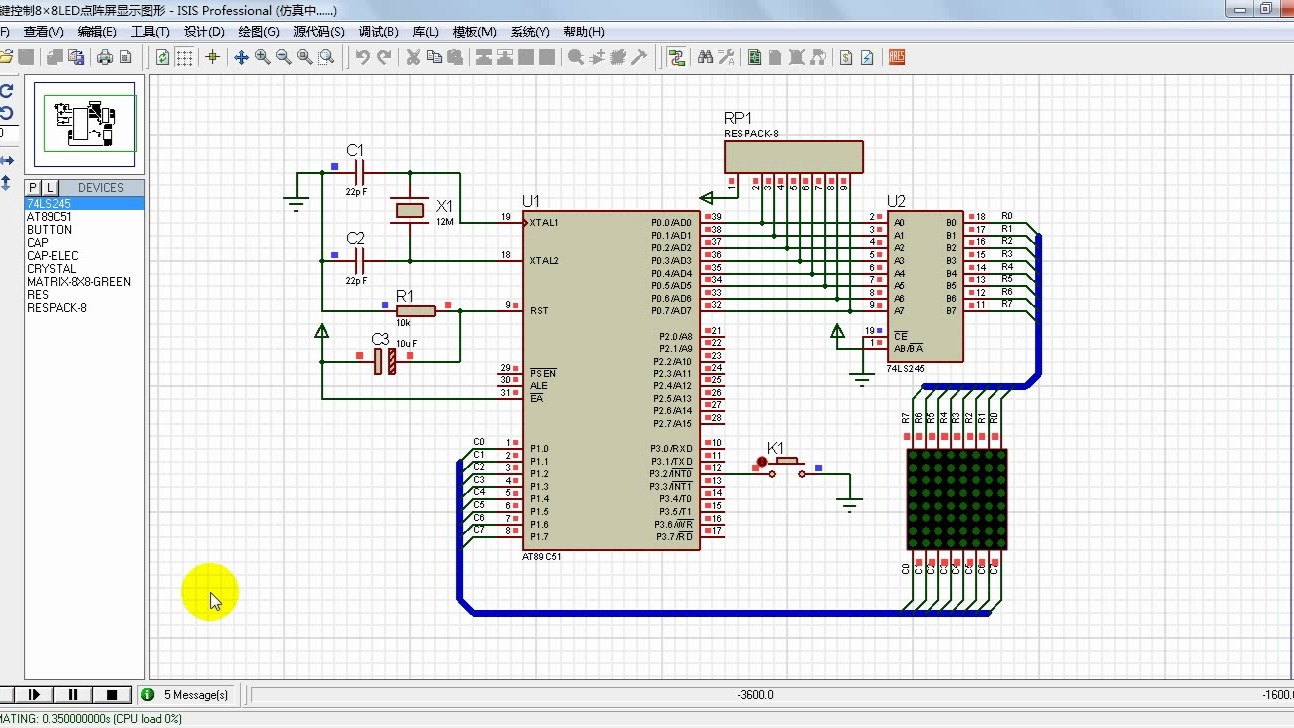The width and height of the screenshot is (1294, 728).
Task: Click the Print icon in the toolbar
Action: tap(104, 57)
